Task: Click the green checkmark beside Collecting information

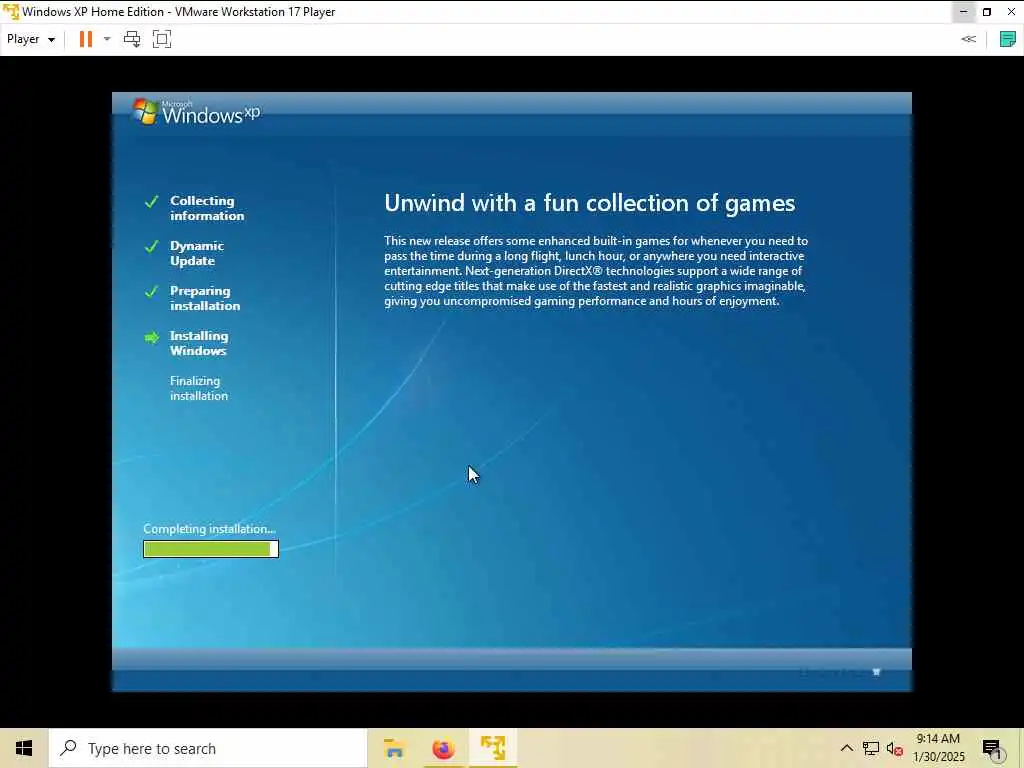Action: click(152, 202)
